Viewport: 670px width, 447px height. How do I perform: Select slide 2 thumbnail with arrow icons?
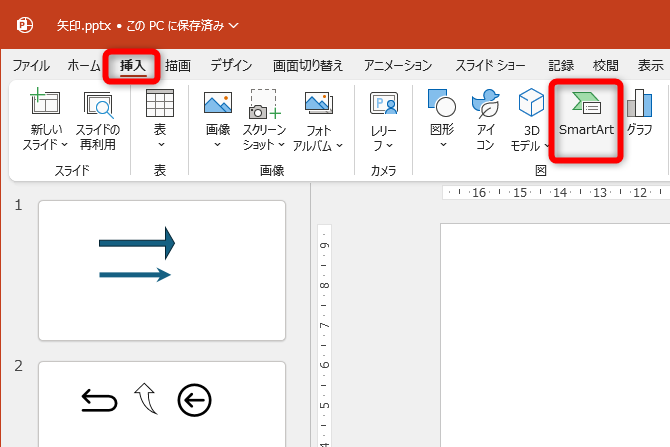(x=162, y=404)
